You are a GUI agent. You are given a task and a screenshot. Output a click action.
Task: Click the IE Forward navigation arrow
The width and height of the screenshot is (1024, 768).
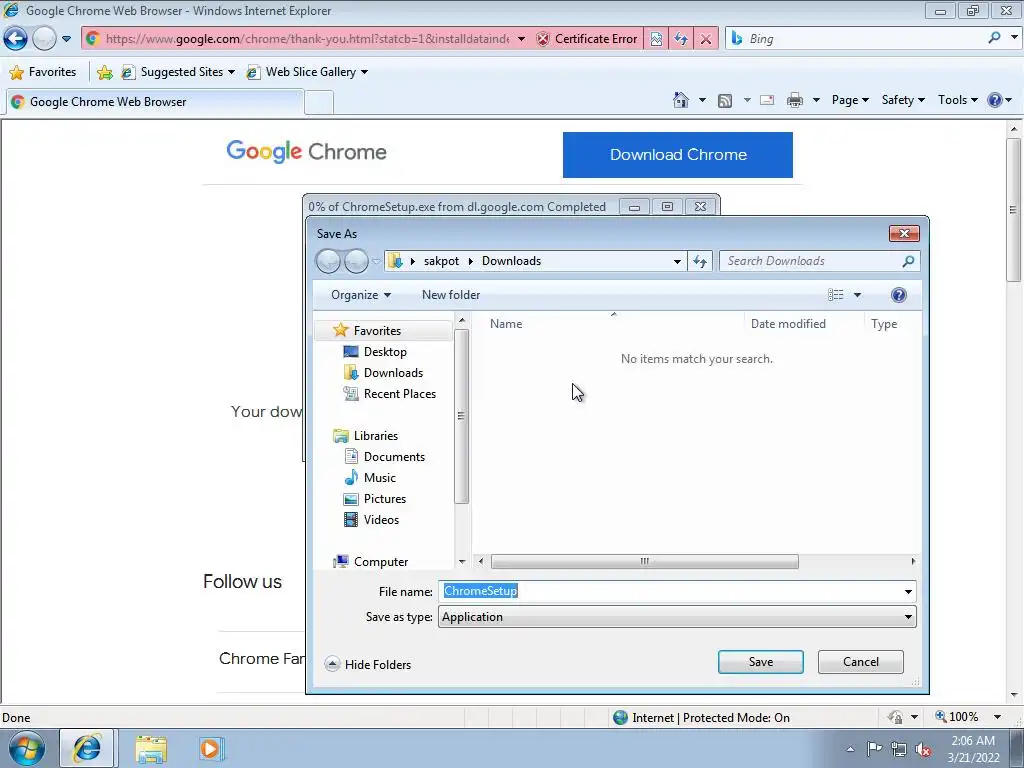pyautogui.click(x=44, y=39)
